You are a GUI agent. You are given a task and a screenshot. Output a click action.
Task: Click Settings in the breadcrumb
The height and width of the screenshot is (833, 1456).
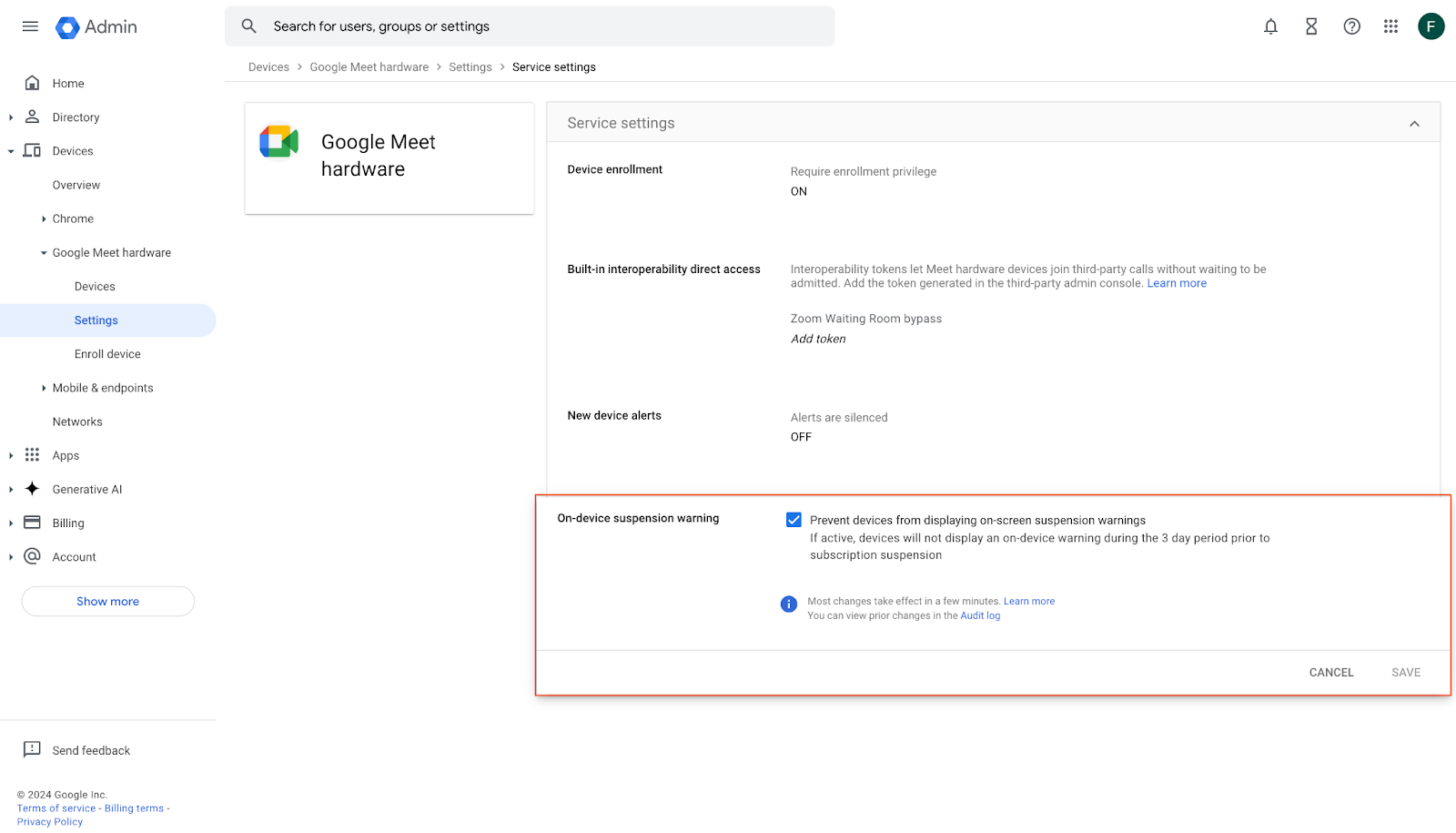pyautogui.click(x=470, y=67)
